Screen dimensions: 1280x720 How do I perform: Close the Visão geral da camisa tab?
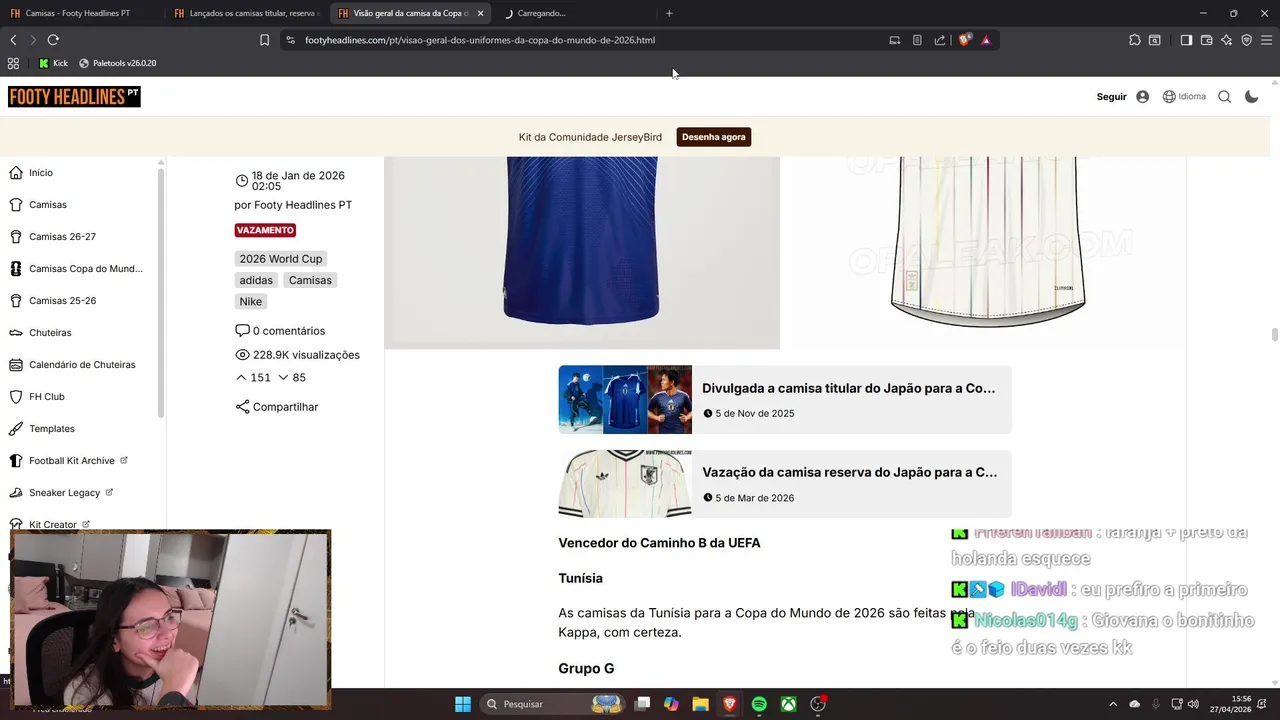(x=480, y=13)
